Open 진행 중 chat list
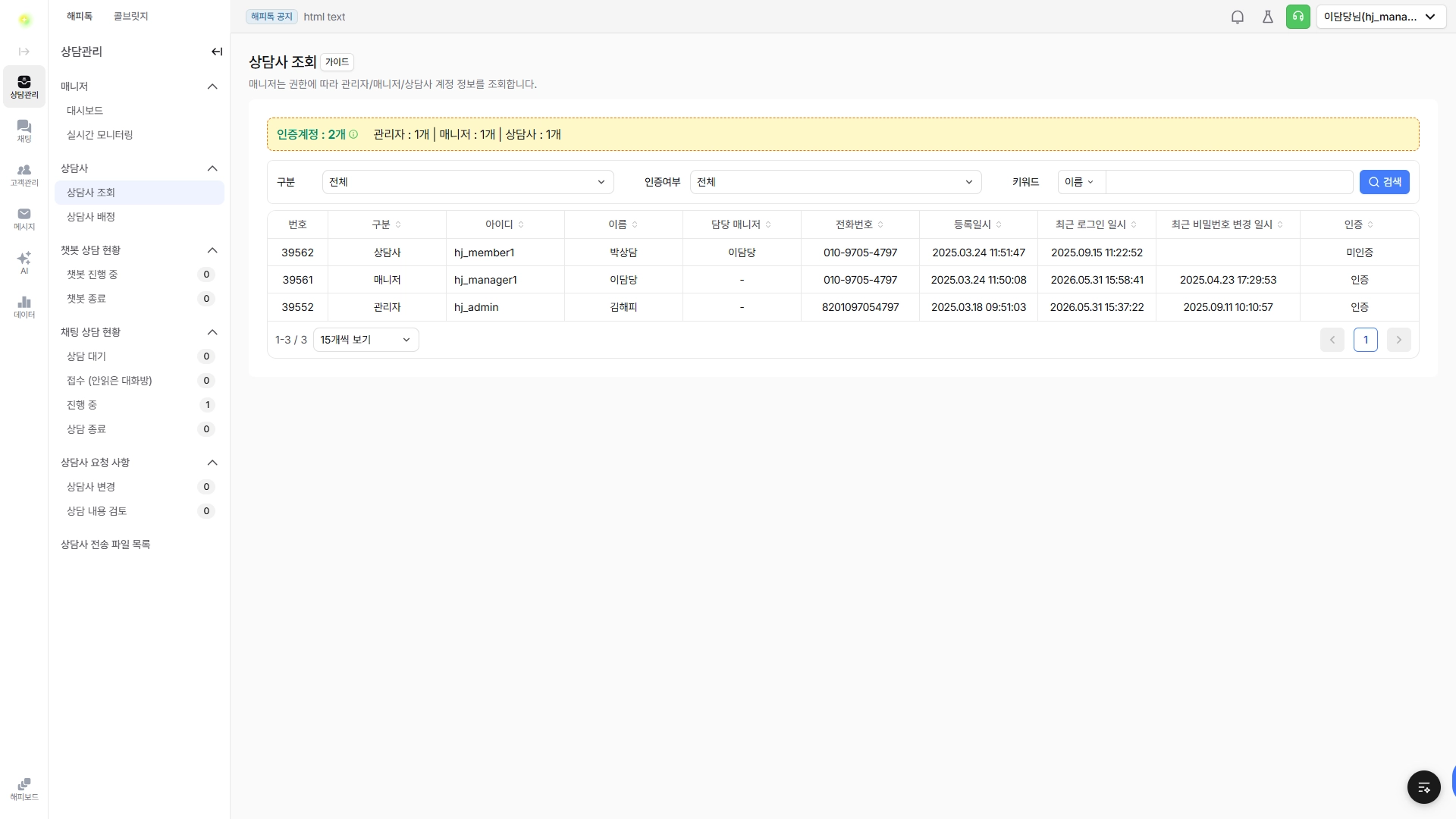Image resolution: width=1456 pixels, height=819 pixels. point(140,405)
